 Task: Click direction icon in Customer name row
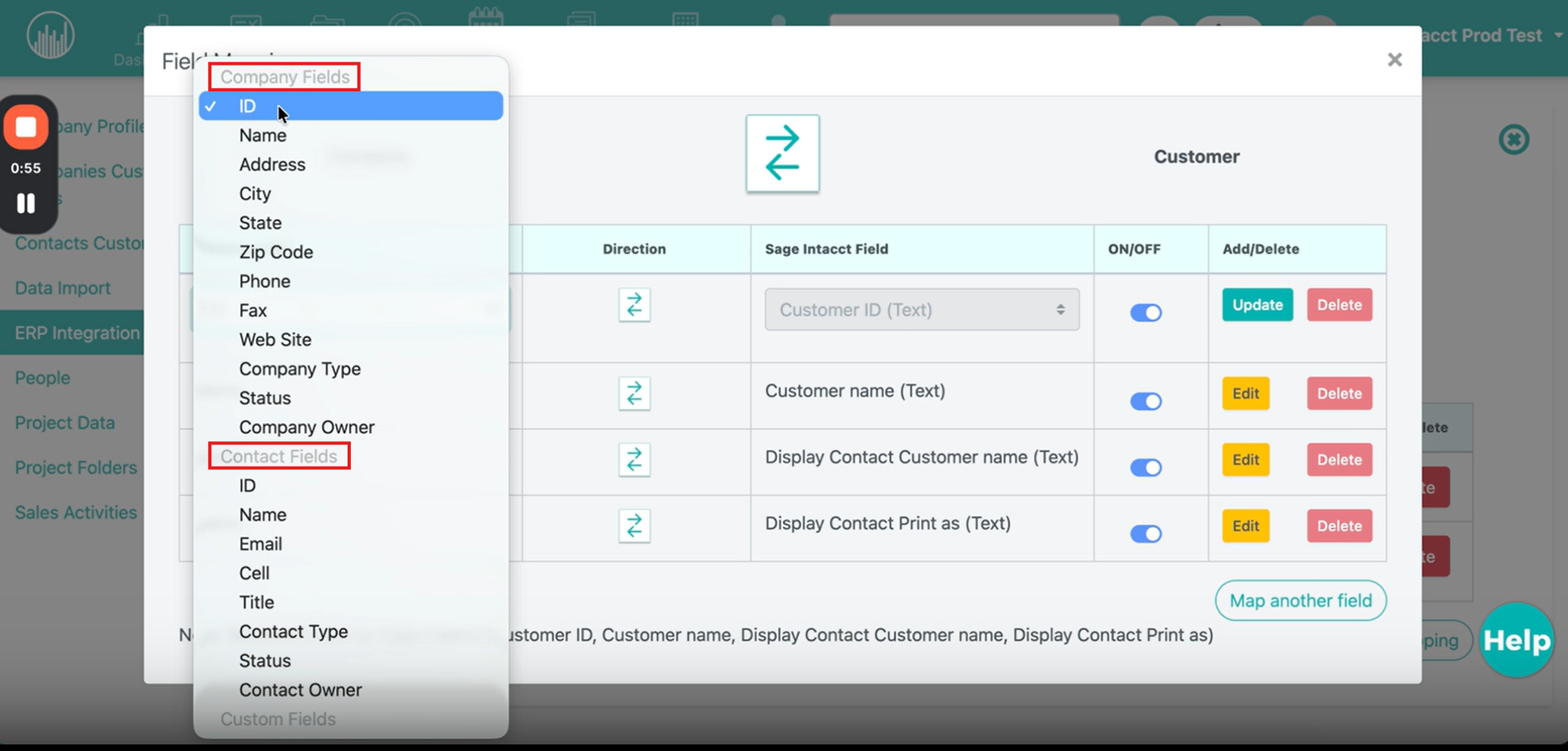click(634, 394)
